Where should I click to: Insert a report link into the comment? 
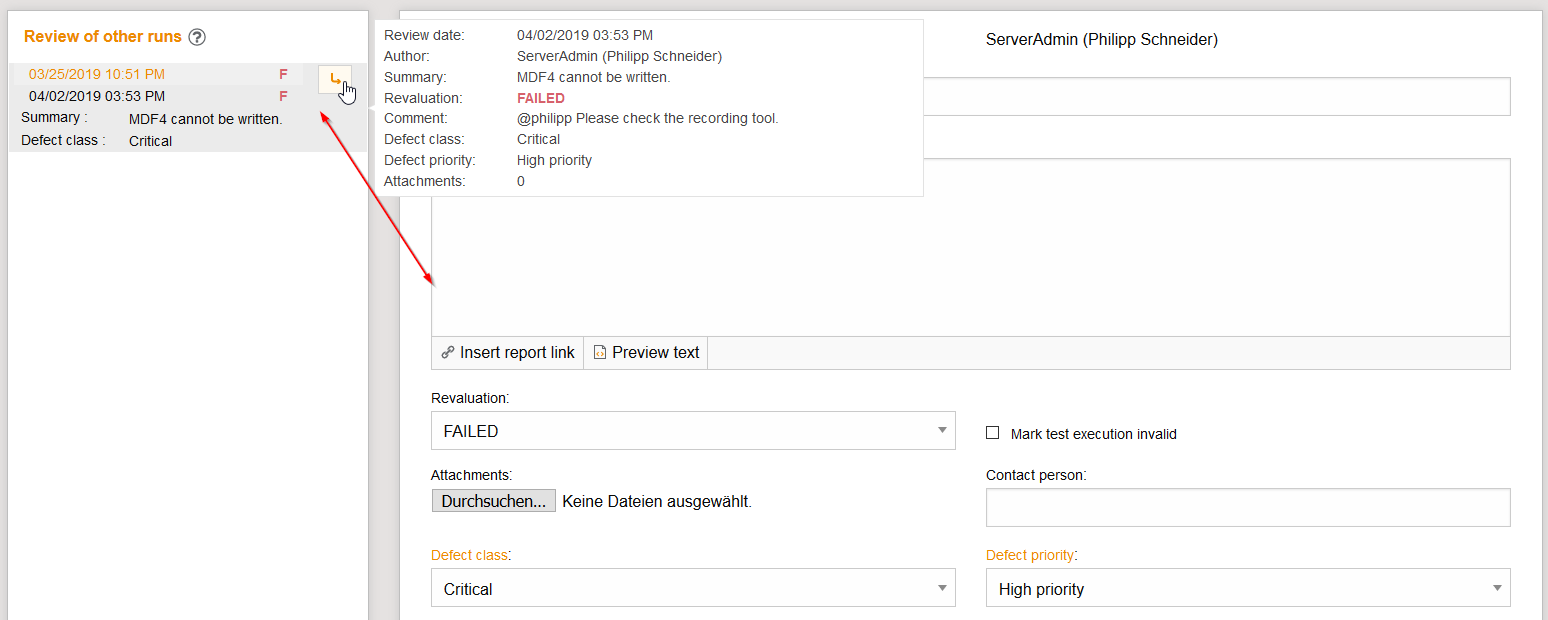pyautogui.click(x=508, y=353)
